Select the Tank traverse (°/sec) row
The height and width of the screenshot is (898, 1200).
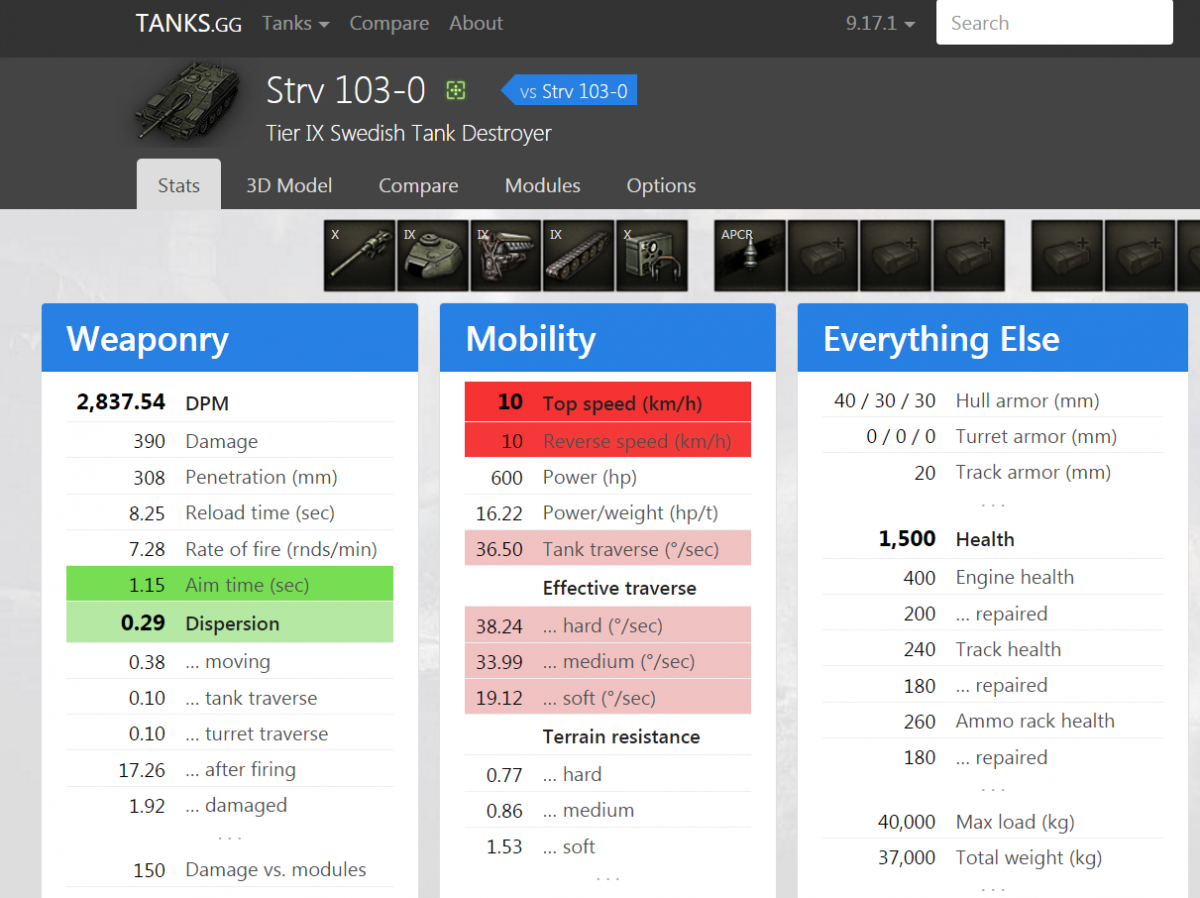click(x=608, y=549)
